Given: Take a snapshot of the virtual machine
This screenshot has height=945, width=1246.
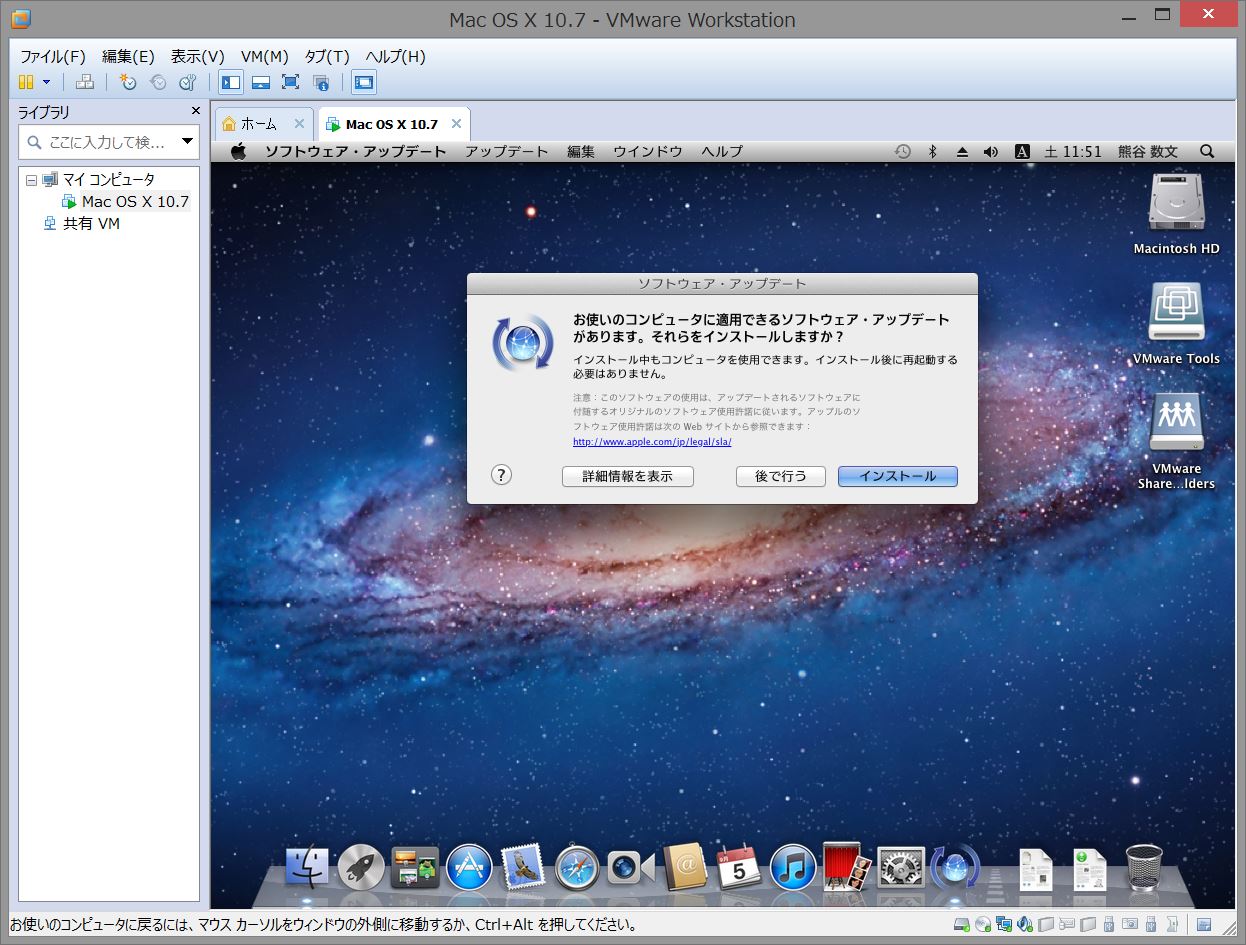Looking at the screenshot, I should pyautogui.click(x=128, y=82).
